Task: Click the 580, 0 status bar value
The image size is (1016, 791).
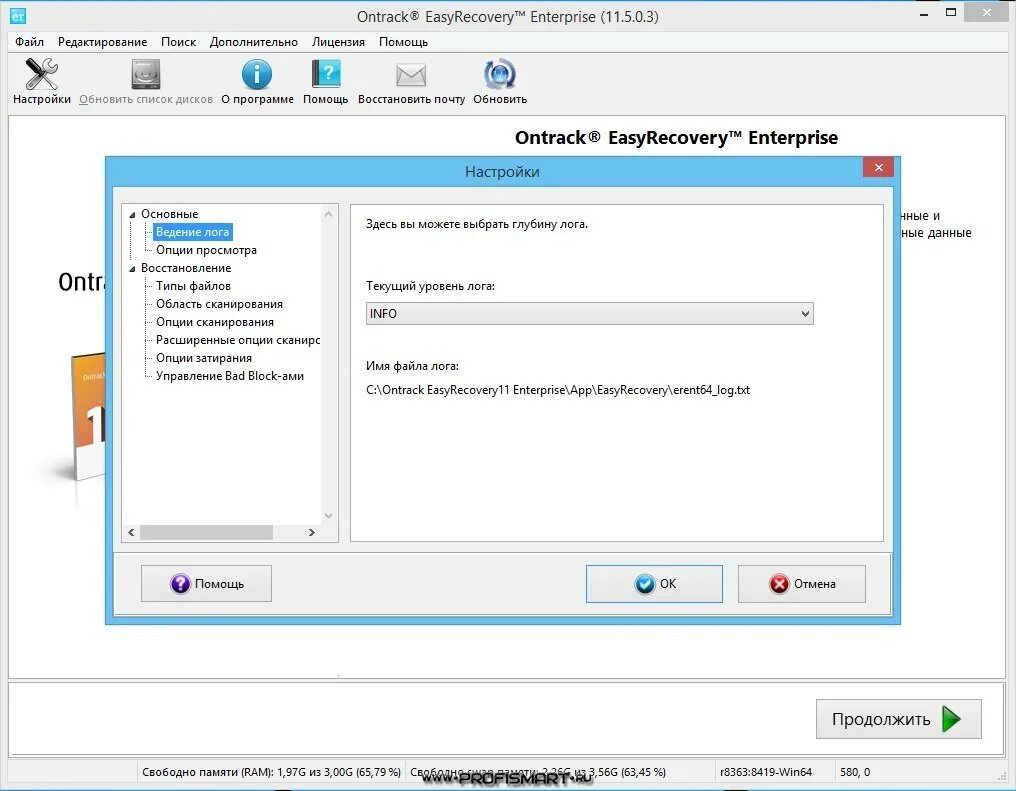Action: click(855, 772)
